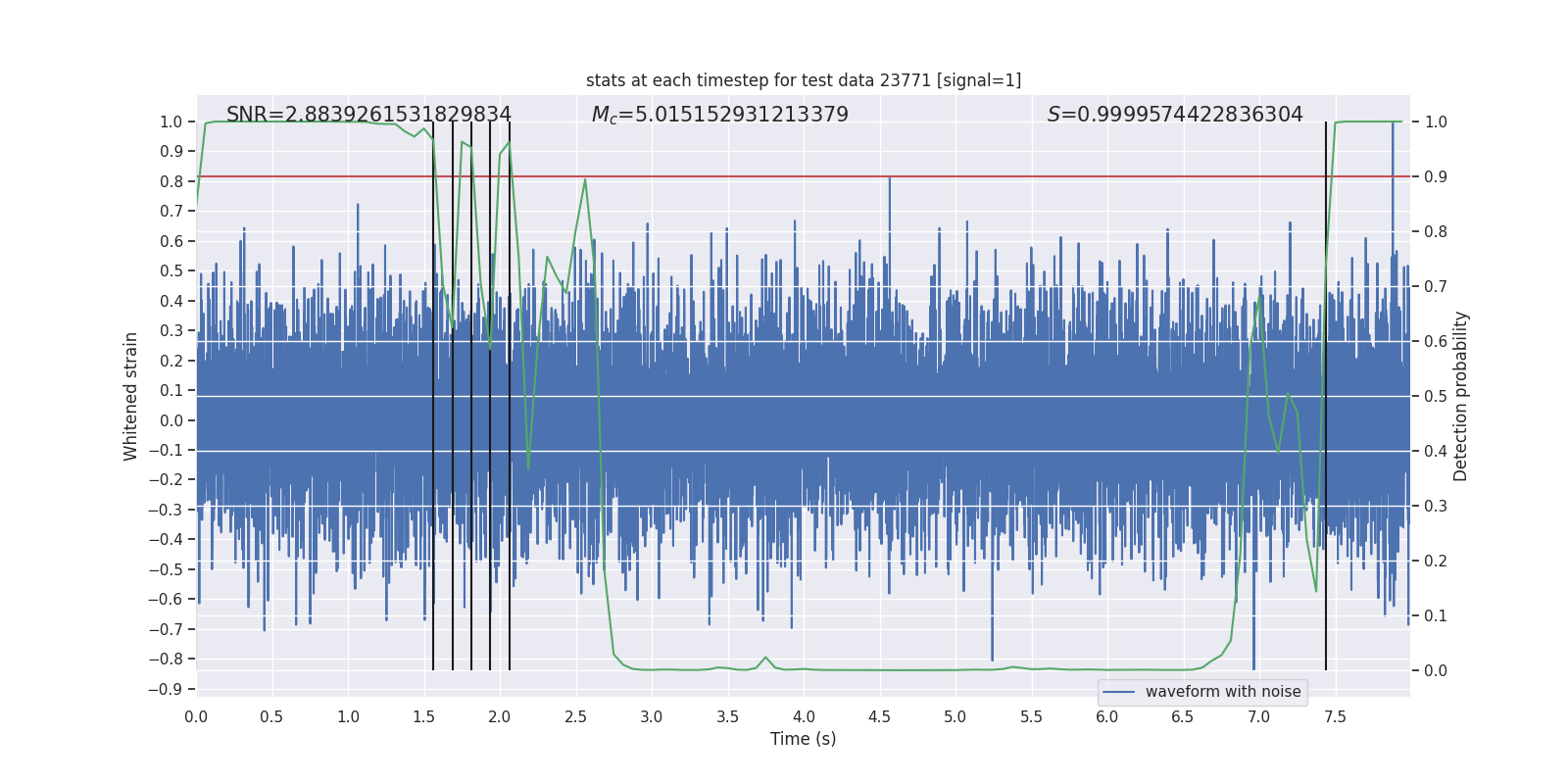Click the black vertical marker line near 7.5 s
1568x784 pixels.
(1326, 396)
